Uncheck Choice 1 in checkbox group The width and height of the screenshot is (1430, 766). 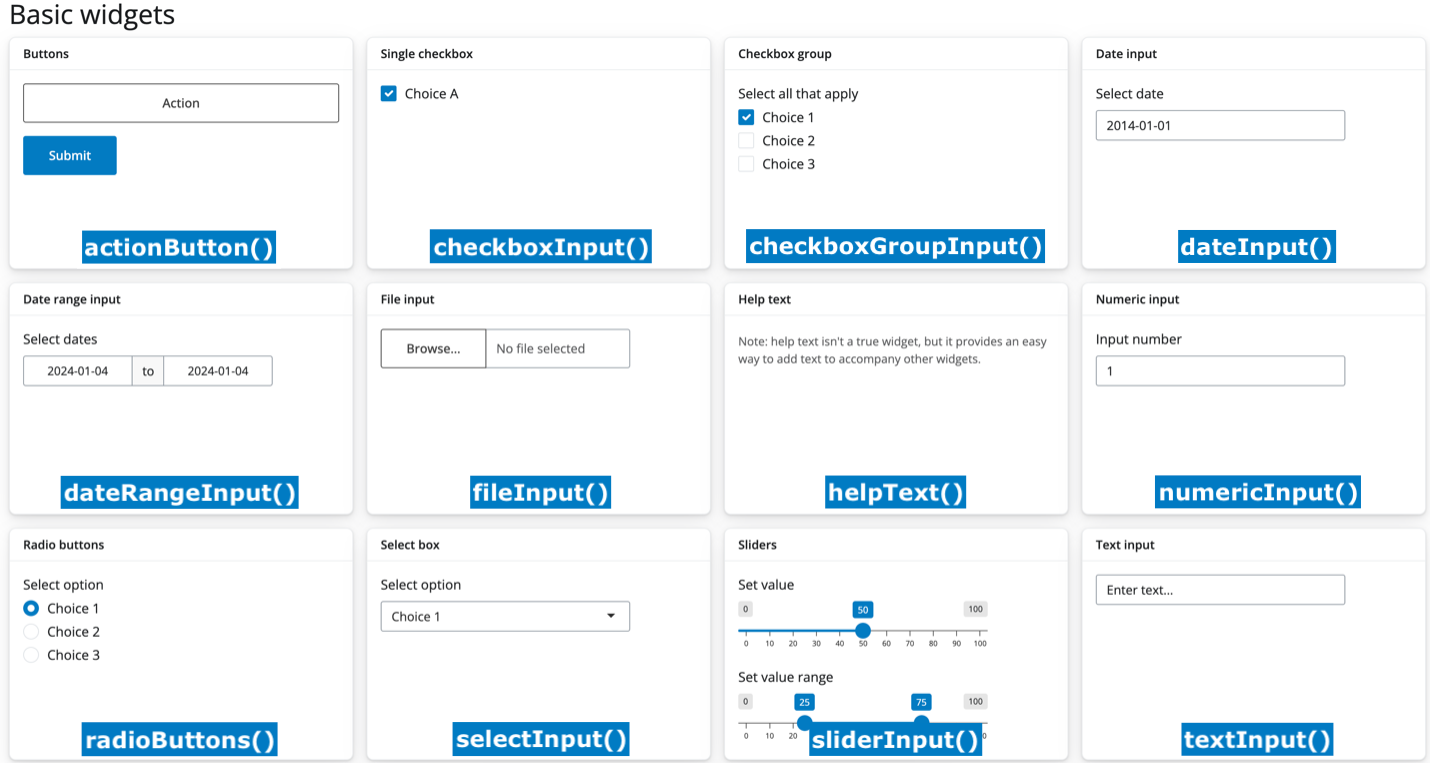(x=746, y=117)
